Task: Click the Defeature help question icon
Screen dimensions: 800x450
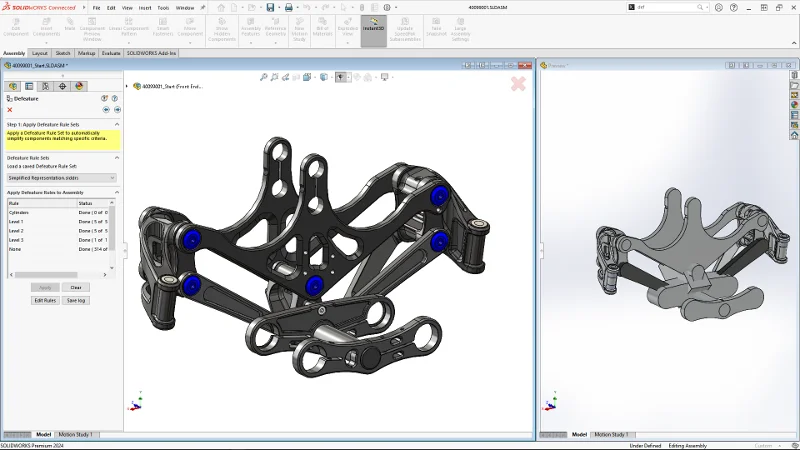Action: point(116,98)
